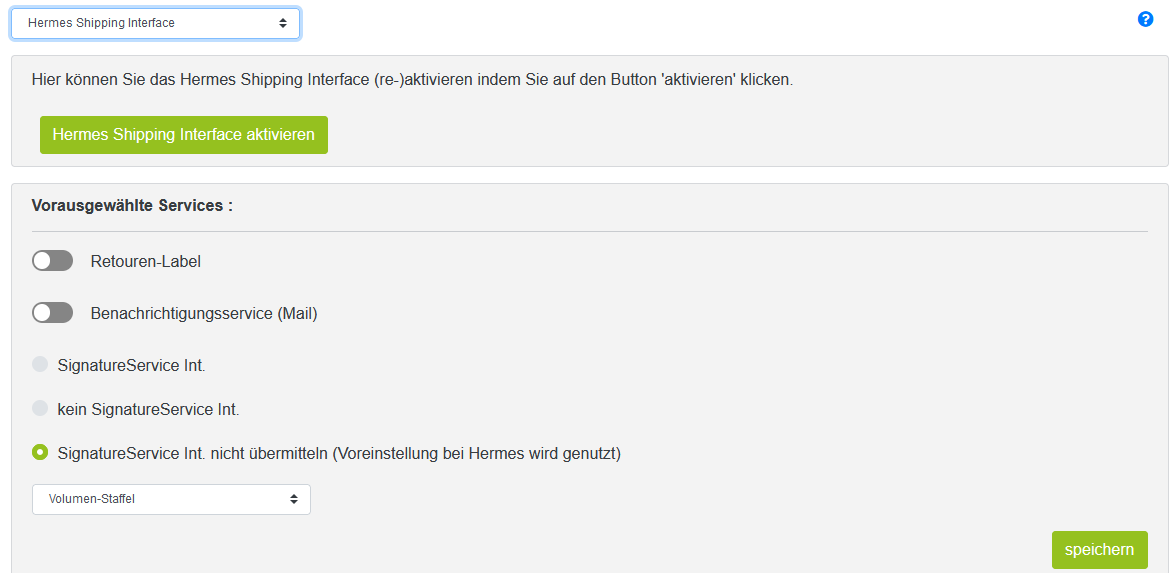The height and width of the screenshot is (573, 1169).
Task: Click the kein SignatureService Int. label text
Action: pyautogui.click(x=148, y=409)
